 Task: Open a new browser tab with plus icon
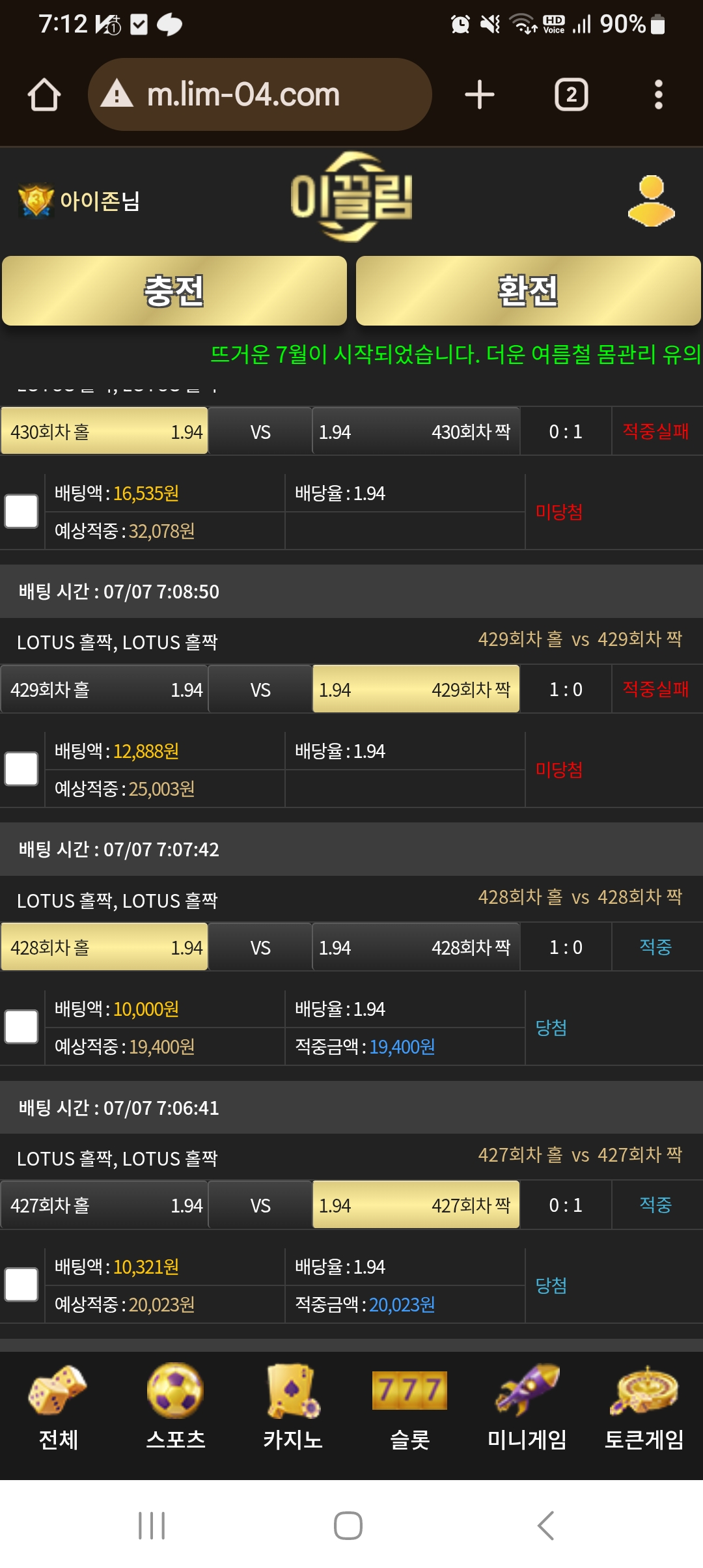480,95
